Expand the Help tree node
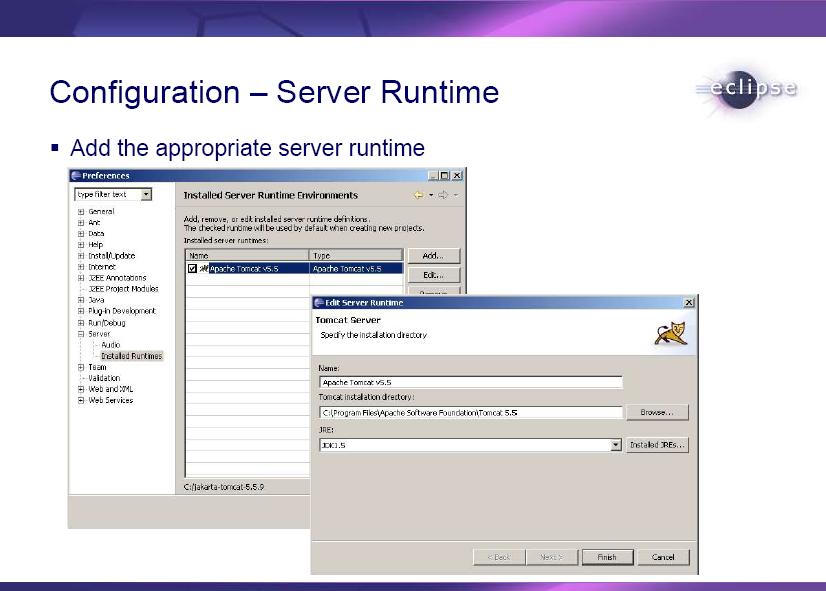Image resolution: width=826 pixels, height=591 pixels. [81, 245]
